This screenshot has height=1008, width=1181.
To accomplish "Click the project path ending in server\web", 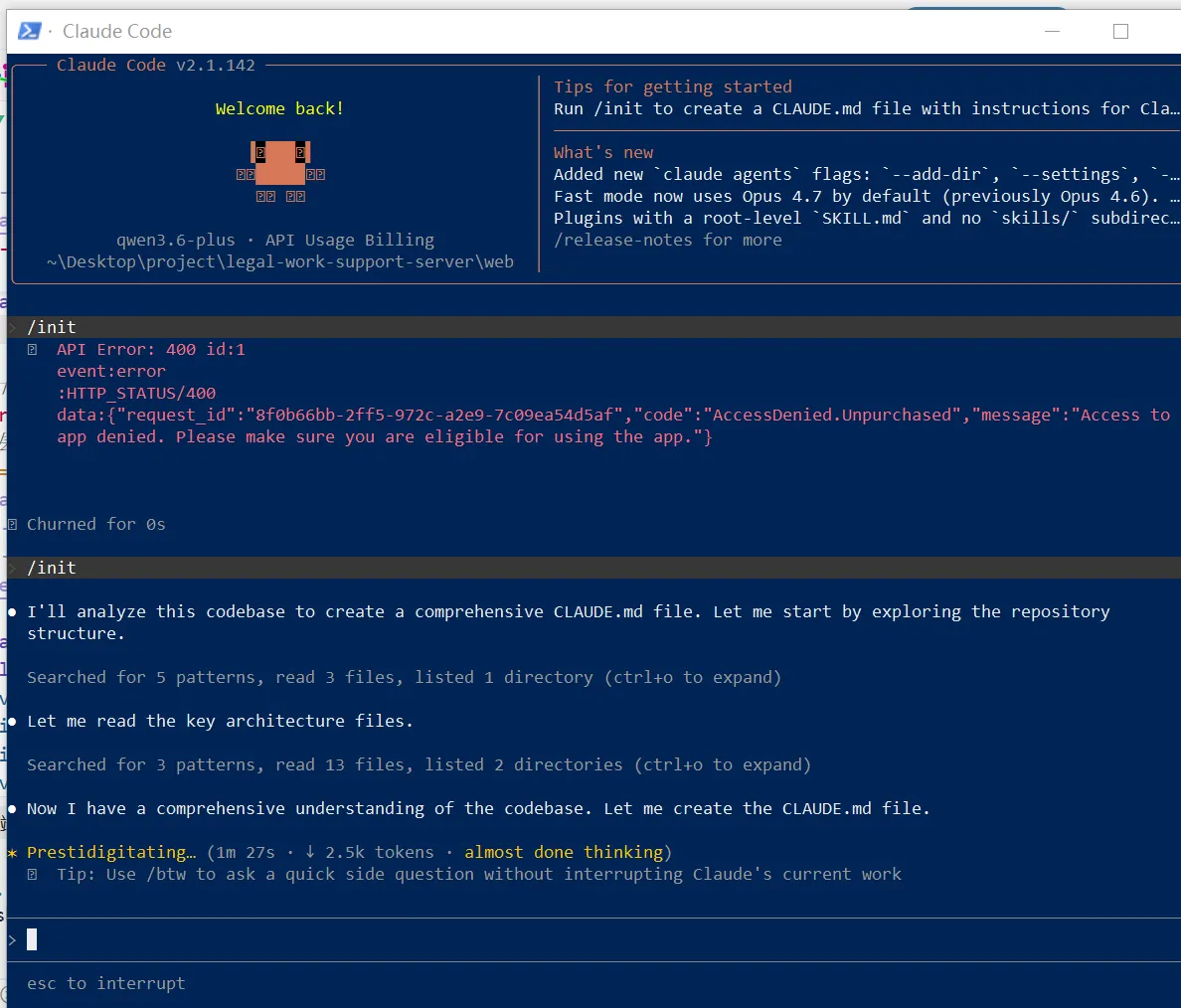I will [280, 261].
